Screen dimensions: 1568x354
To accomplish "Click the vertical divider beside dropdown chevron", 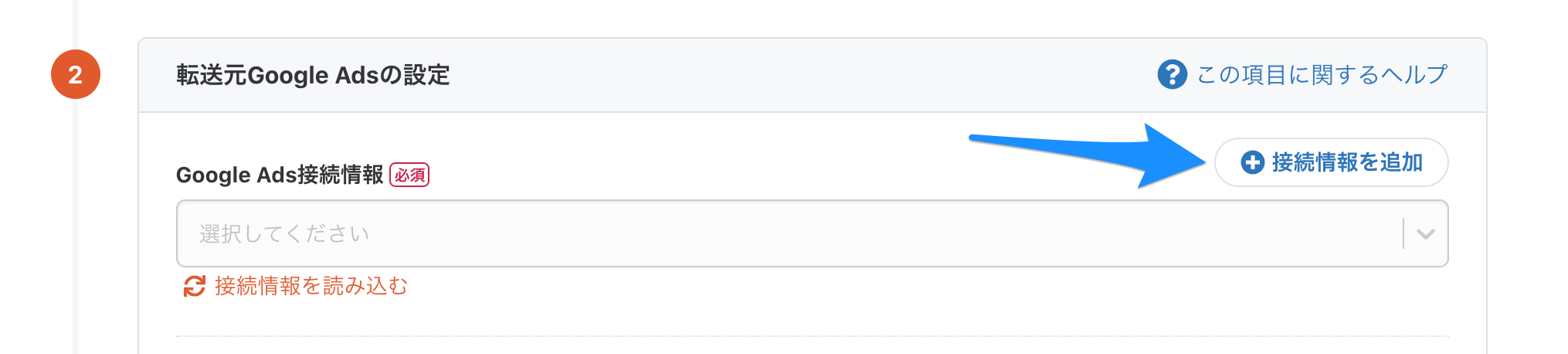I will click(x=1403, y=233).
